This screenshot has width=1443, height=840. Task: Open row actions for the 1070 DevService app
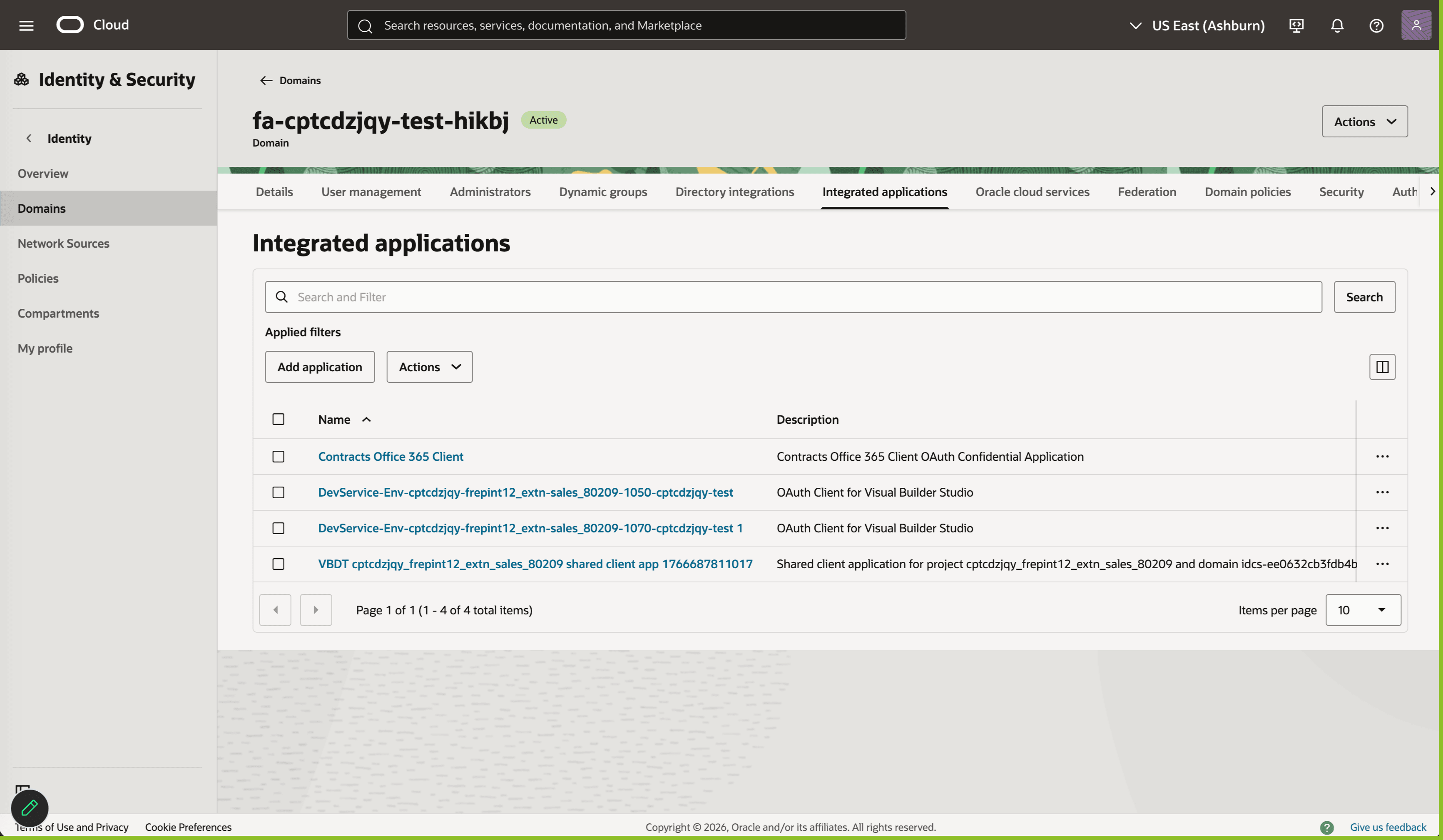[1382, 528]
